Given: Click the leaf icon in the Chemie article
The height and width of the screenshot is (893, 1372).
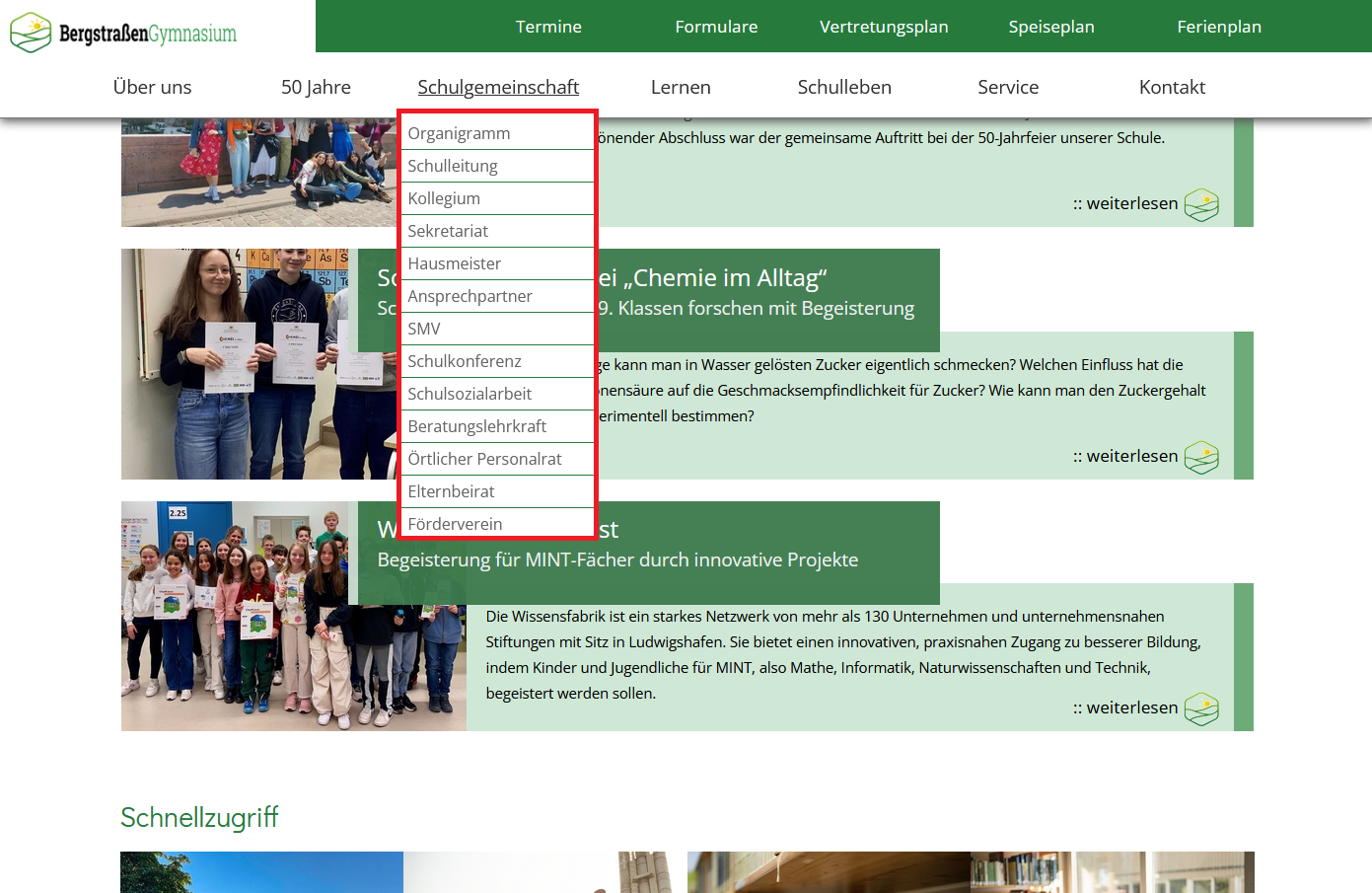Looking at the screenshot, I should 1200,457.
